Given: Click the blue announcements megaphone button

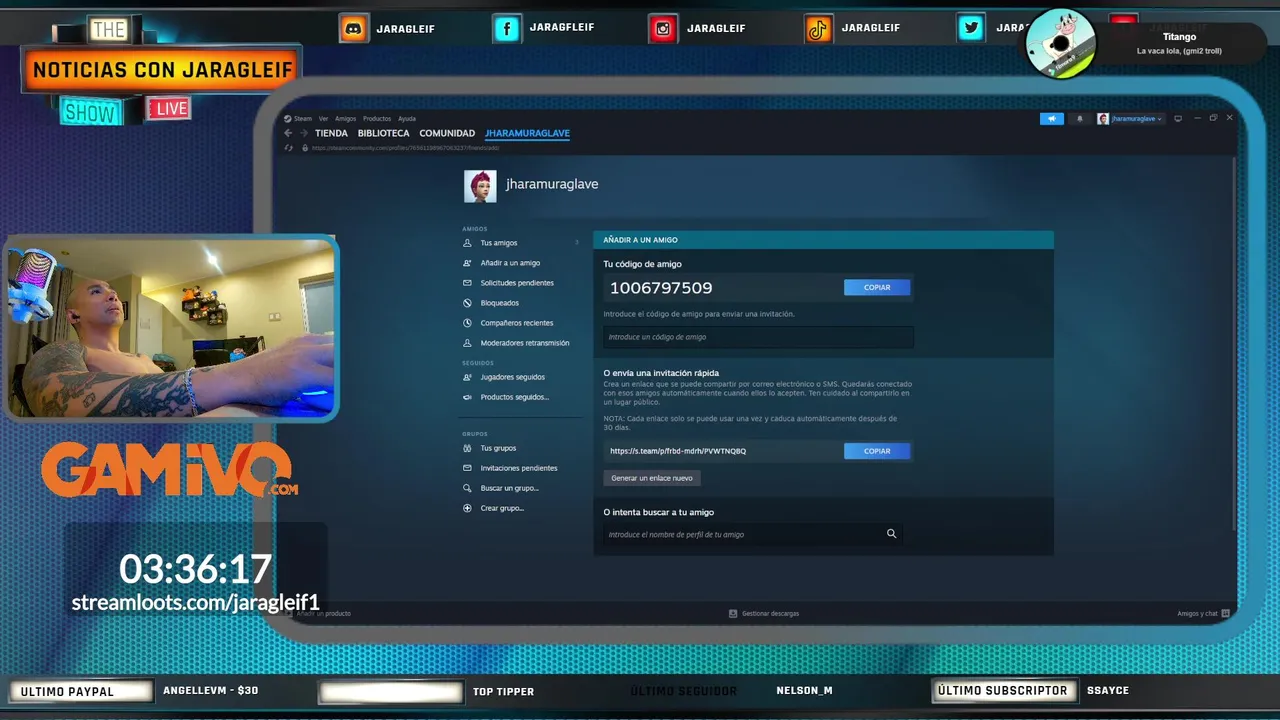Looking at the screenshot, I should [1052, 119].
